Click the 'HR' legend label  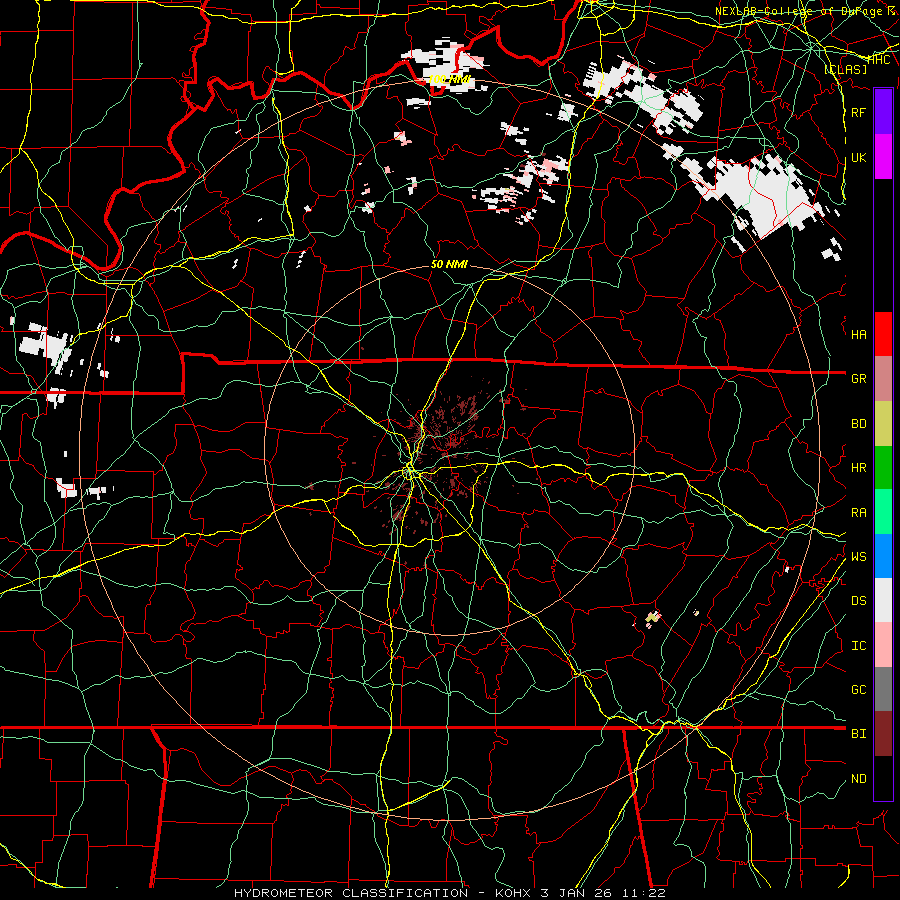pos(858,468)
